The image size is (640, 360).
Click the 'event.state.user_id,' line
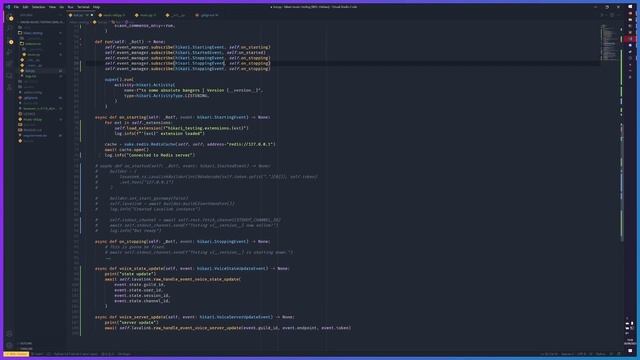pos(138,290)
